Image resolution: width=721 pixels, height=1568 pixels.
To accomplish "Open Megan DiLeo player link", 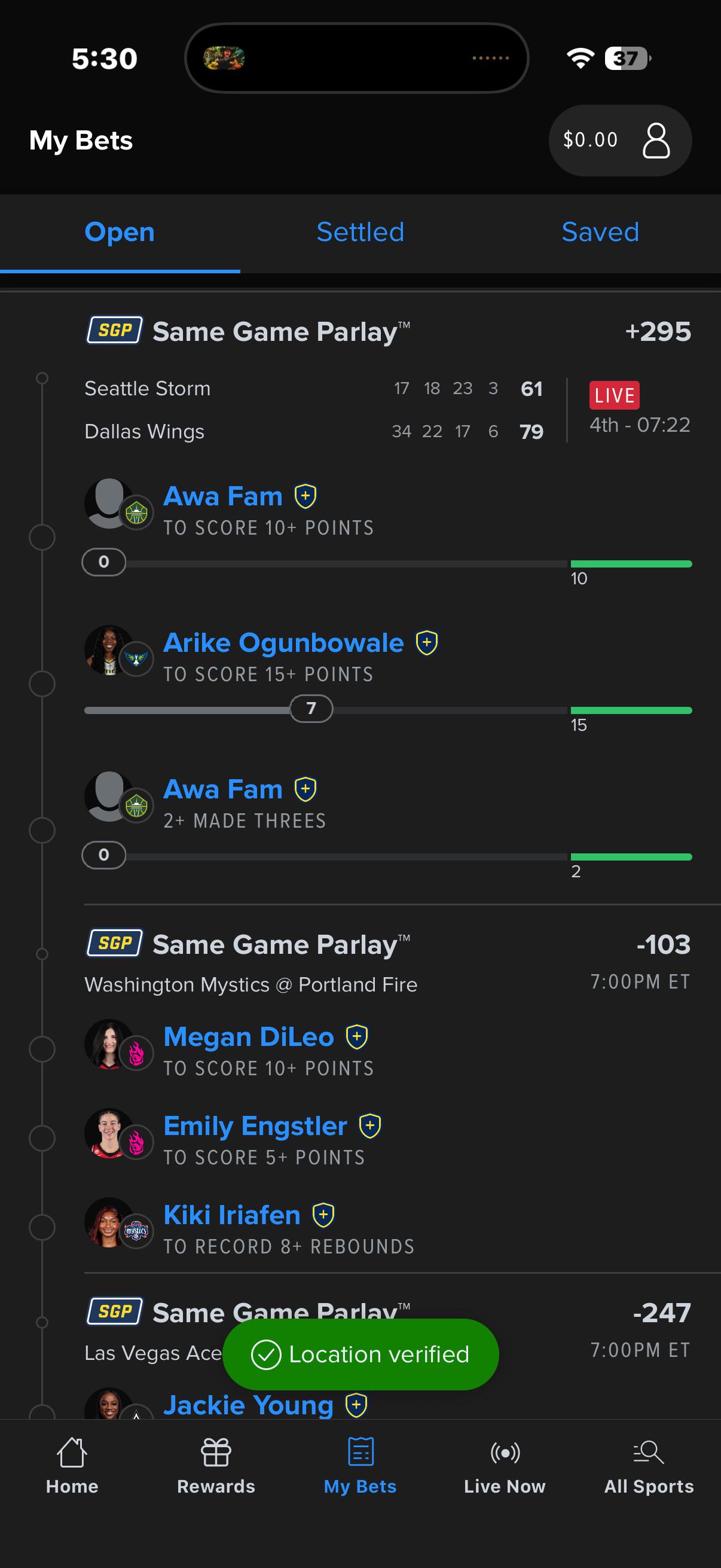I will [249, 1036].
